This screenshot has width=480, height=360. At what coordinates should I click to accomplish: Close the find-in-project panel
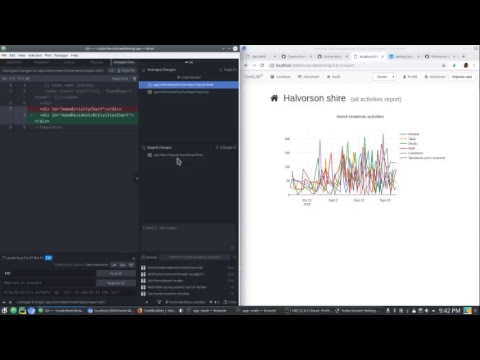coord(134,258)
